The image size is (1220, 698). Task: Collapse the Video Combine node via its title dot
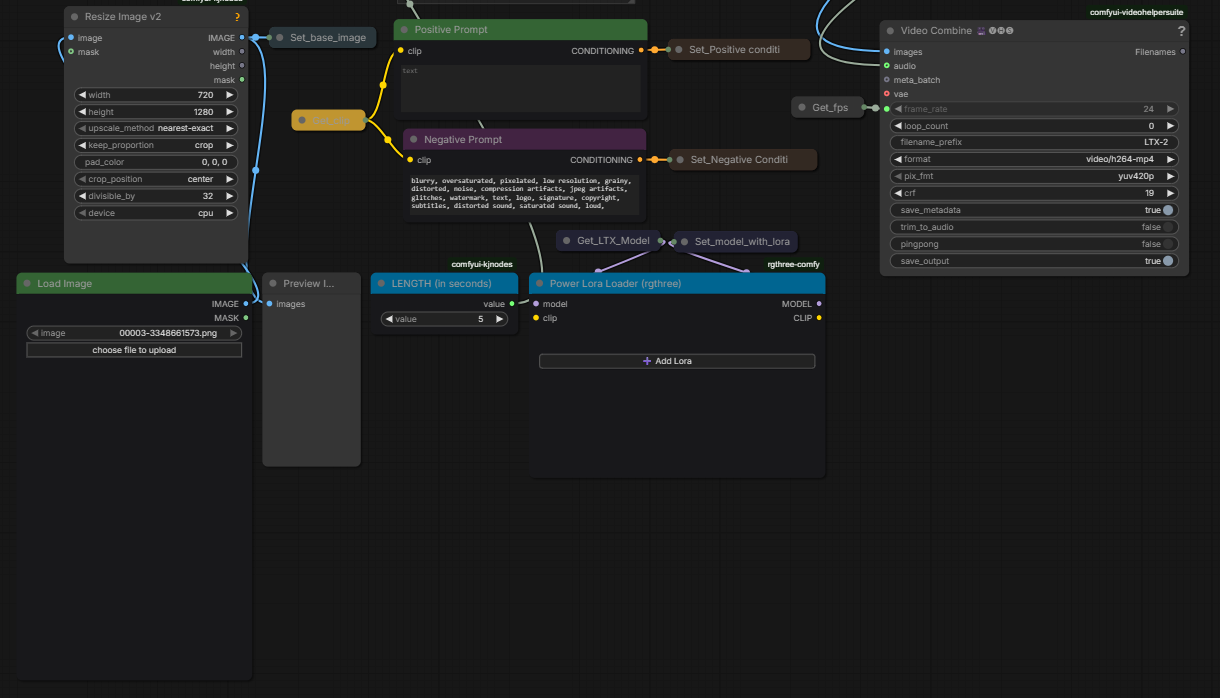pyautogui.click(x=889, y=31)
